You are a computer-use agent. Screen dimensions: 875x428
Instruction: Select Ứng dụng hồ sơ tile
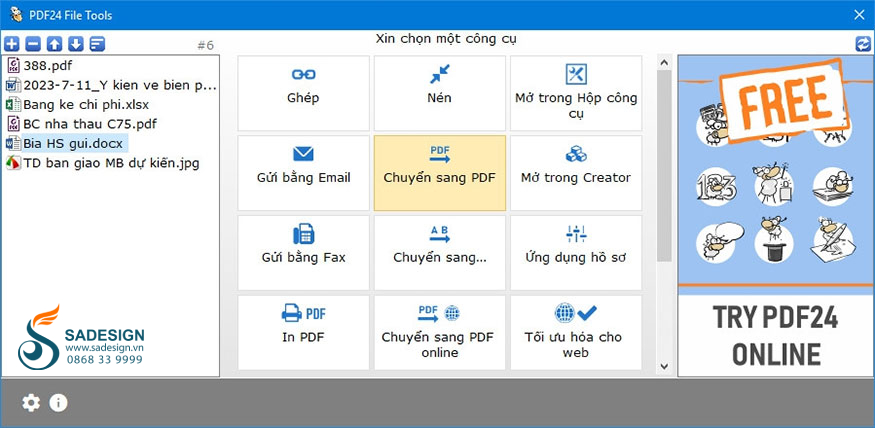click(x=576, y=253)
